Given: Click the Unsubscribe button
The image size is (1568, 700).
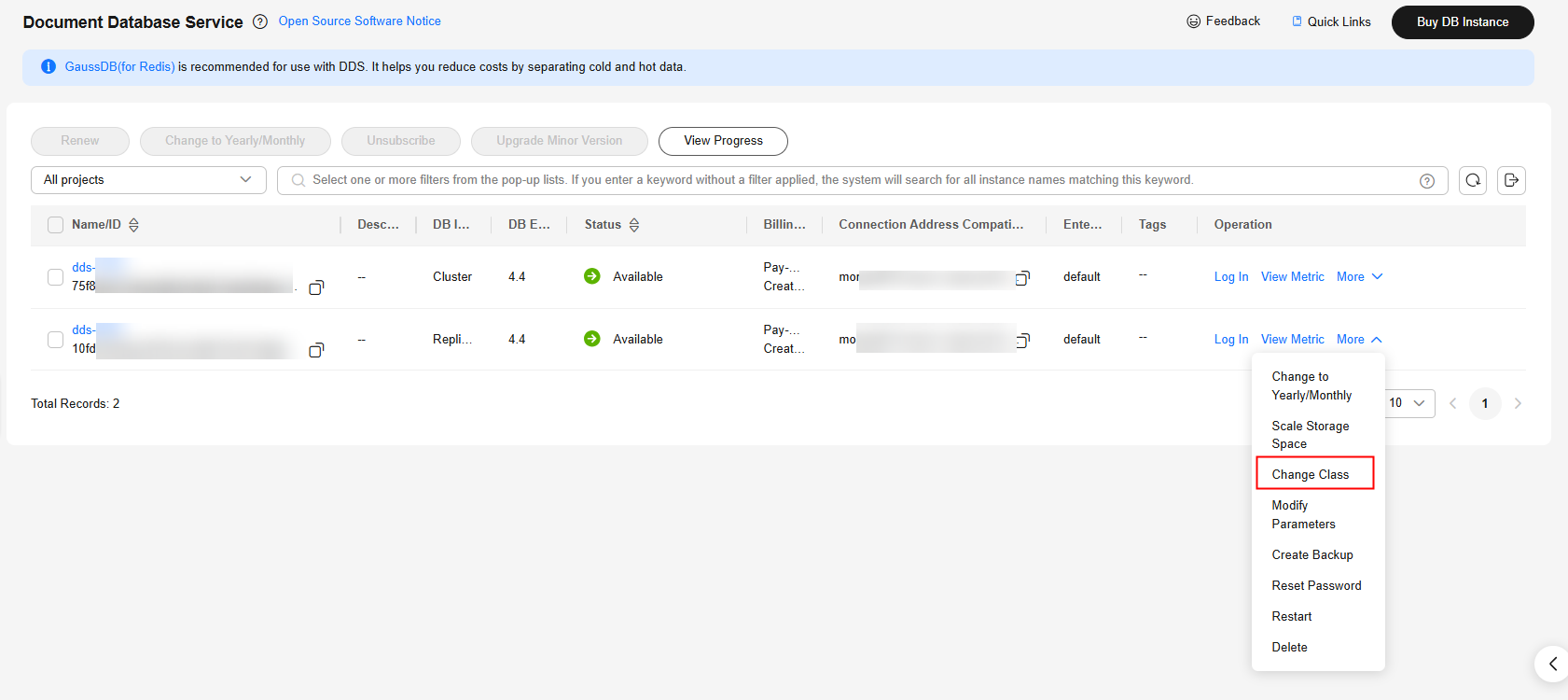Looking at the screenshot, I should click(401, 141).
